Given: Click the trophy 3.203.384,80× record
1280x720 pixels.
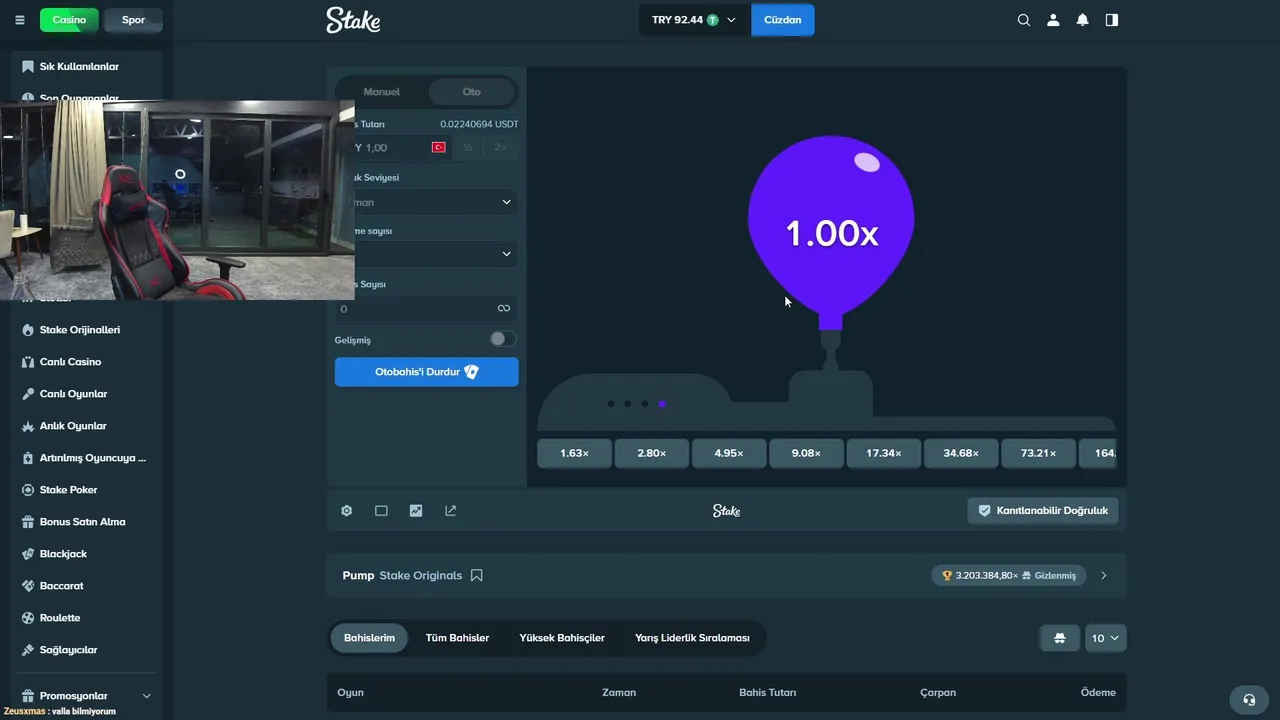Looking at the screenshot, I should coord(1009,575).
